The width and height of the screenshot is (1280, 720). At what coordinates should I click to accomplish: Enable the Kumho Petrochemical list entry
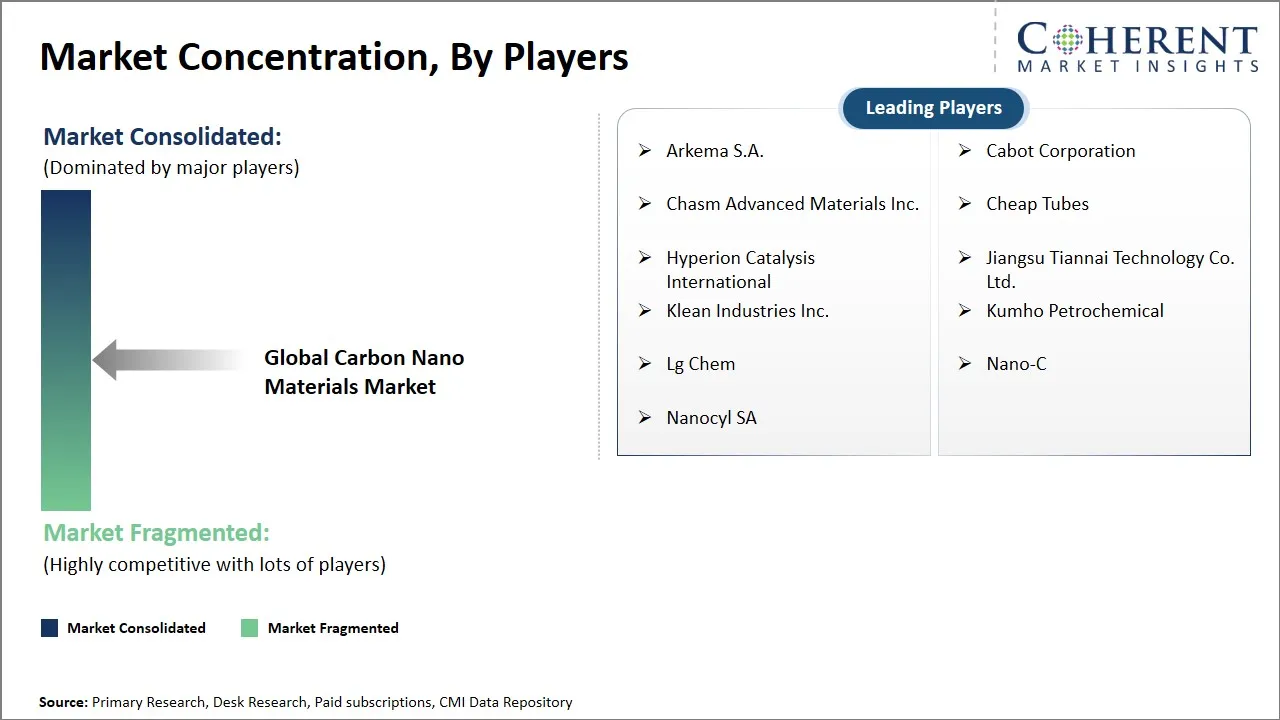(1075, 311)
